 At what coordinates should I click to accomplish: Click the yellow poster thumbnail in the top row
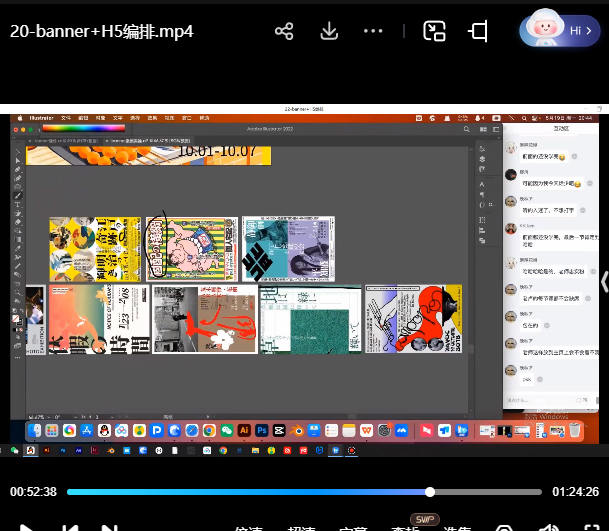point(95,249)
